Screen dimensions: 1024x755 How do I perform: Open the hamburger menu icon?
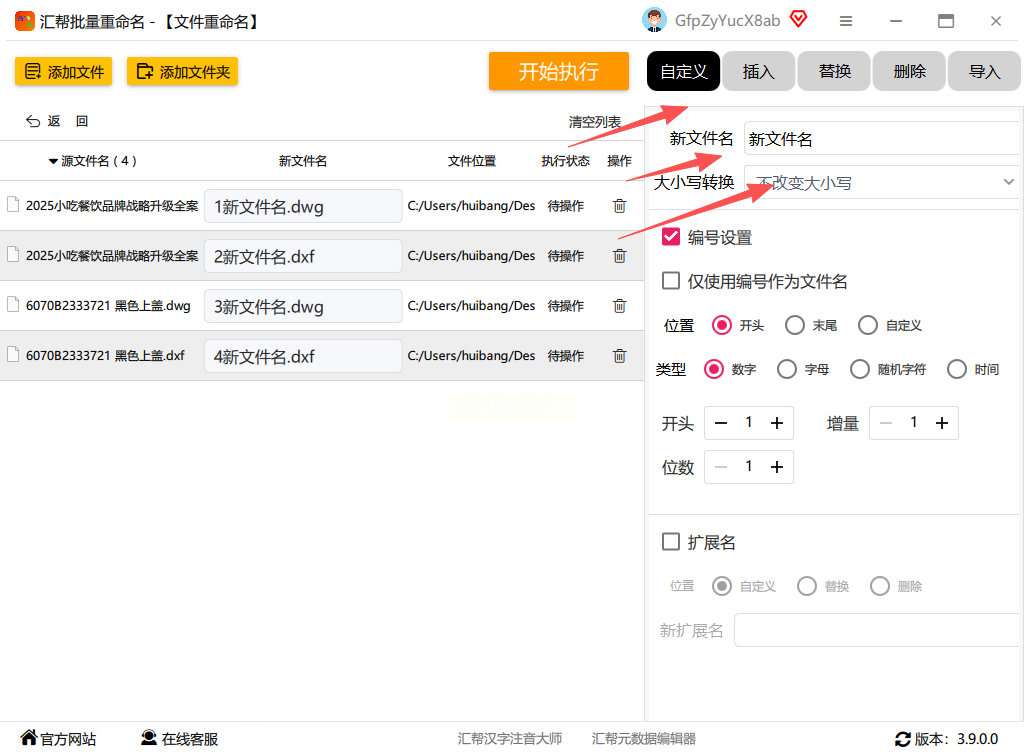tap(846, 21)
